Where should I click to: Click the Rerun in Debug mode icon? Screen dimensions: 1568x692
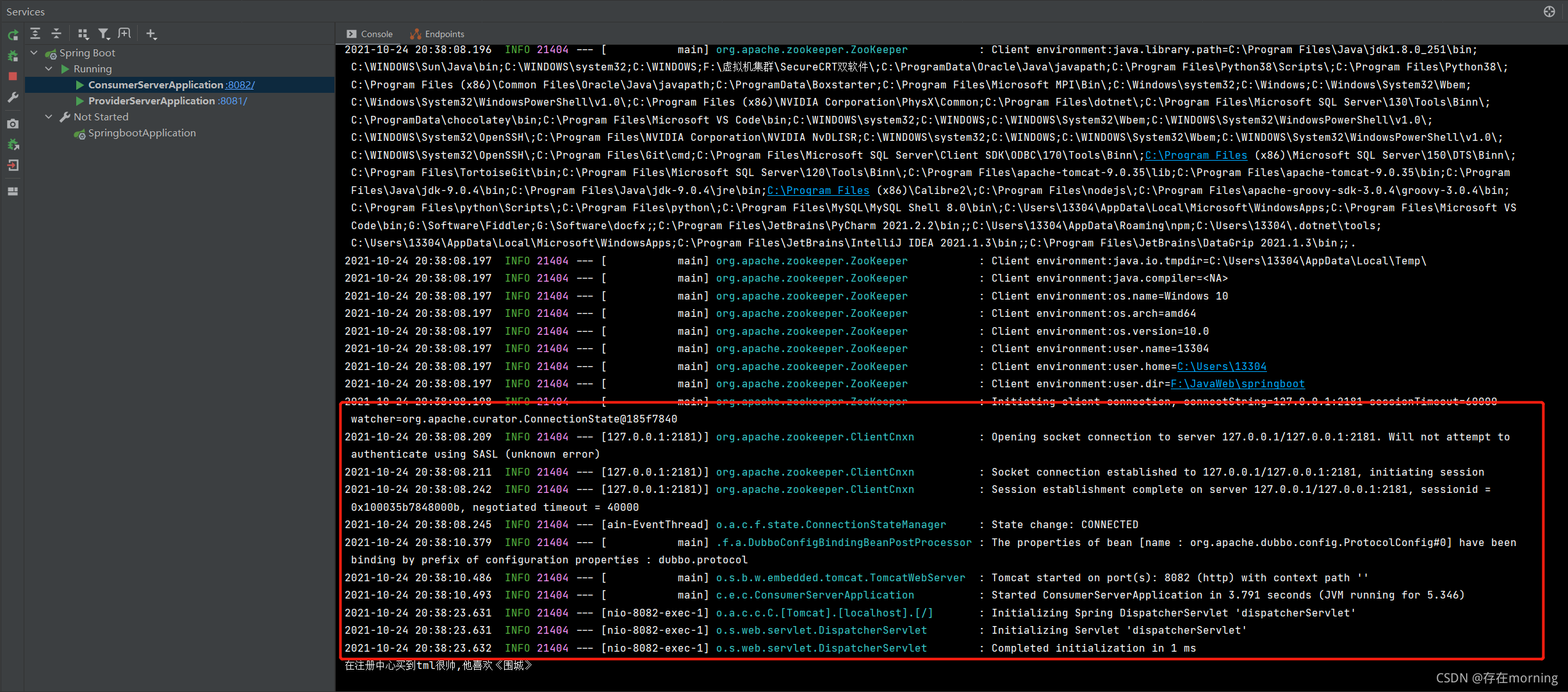pyautogui.click(x=13, y=56)
